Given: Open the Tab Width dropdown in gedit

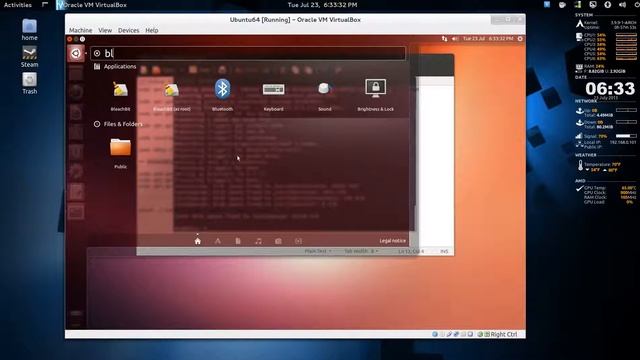Looking at the screenshot, I should coord(361,251).
